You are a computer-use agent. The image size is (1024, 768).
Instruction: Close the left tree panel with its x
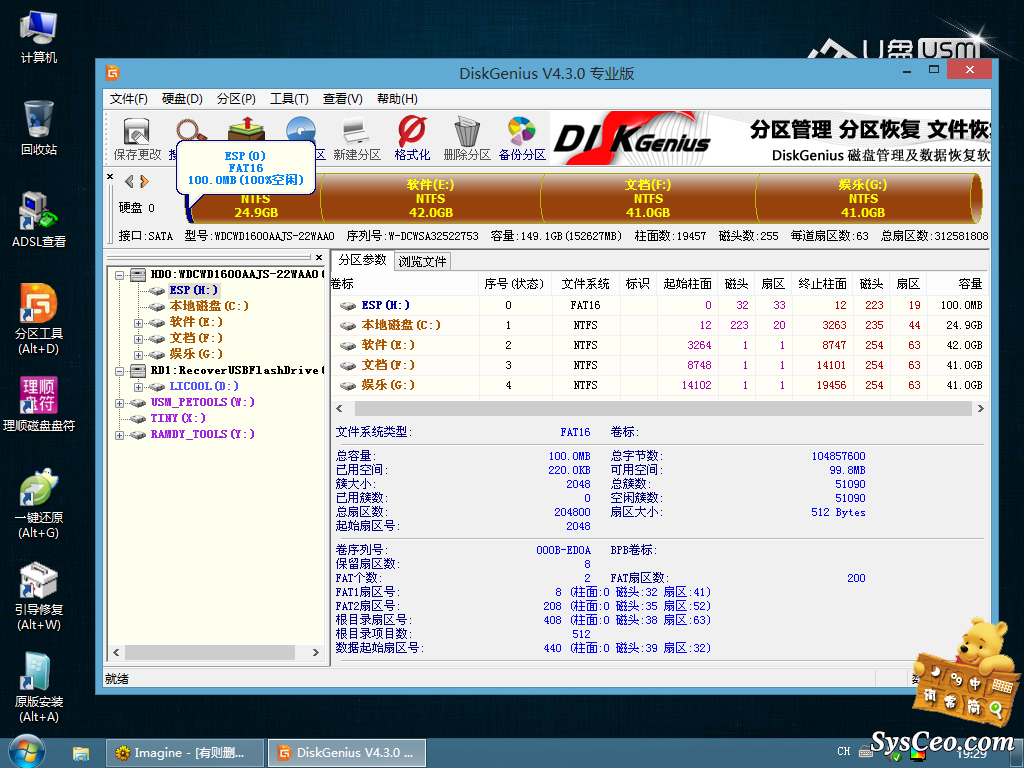tap(319, 257)
